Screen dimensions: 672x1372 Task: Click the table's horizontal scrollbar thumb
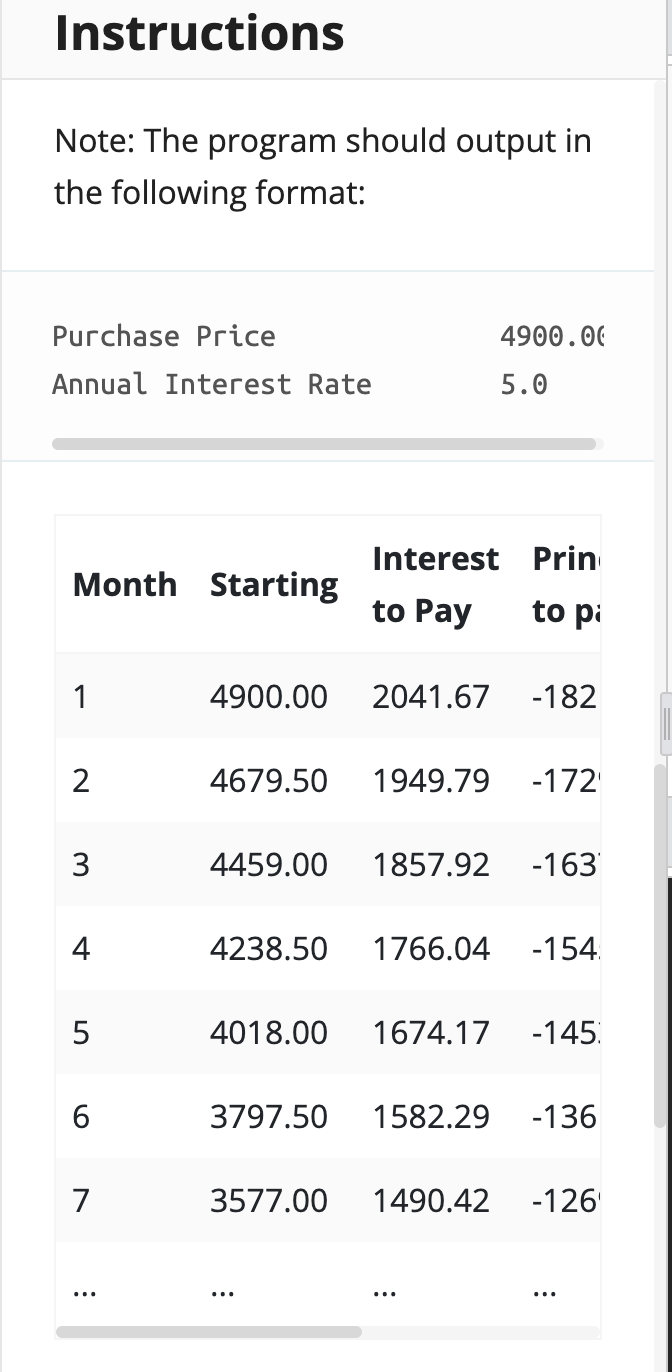[208, 1332]
